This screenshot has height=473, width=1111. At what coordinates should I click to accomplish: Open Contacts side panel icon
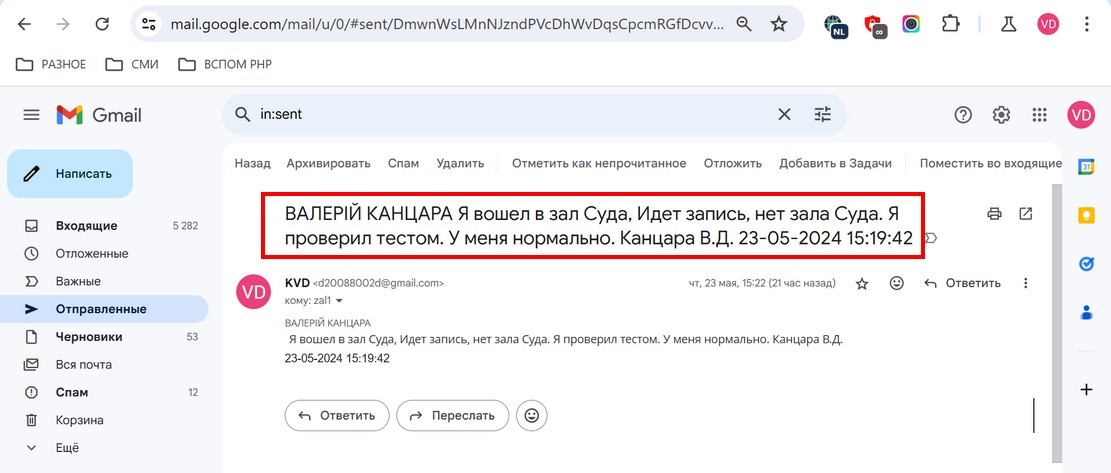pos(1086,312)
